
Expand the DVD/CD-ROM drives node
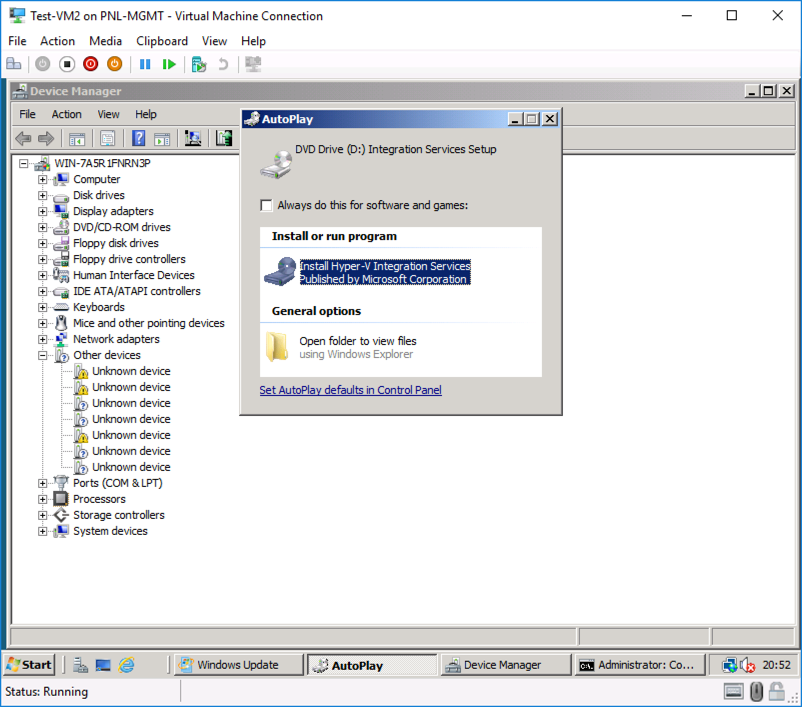(42, 227)
